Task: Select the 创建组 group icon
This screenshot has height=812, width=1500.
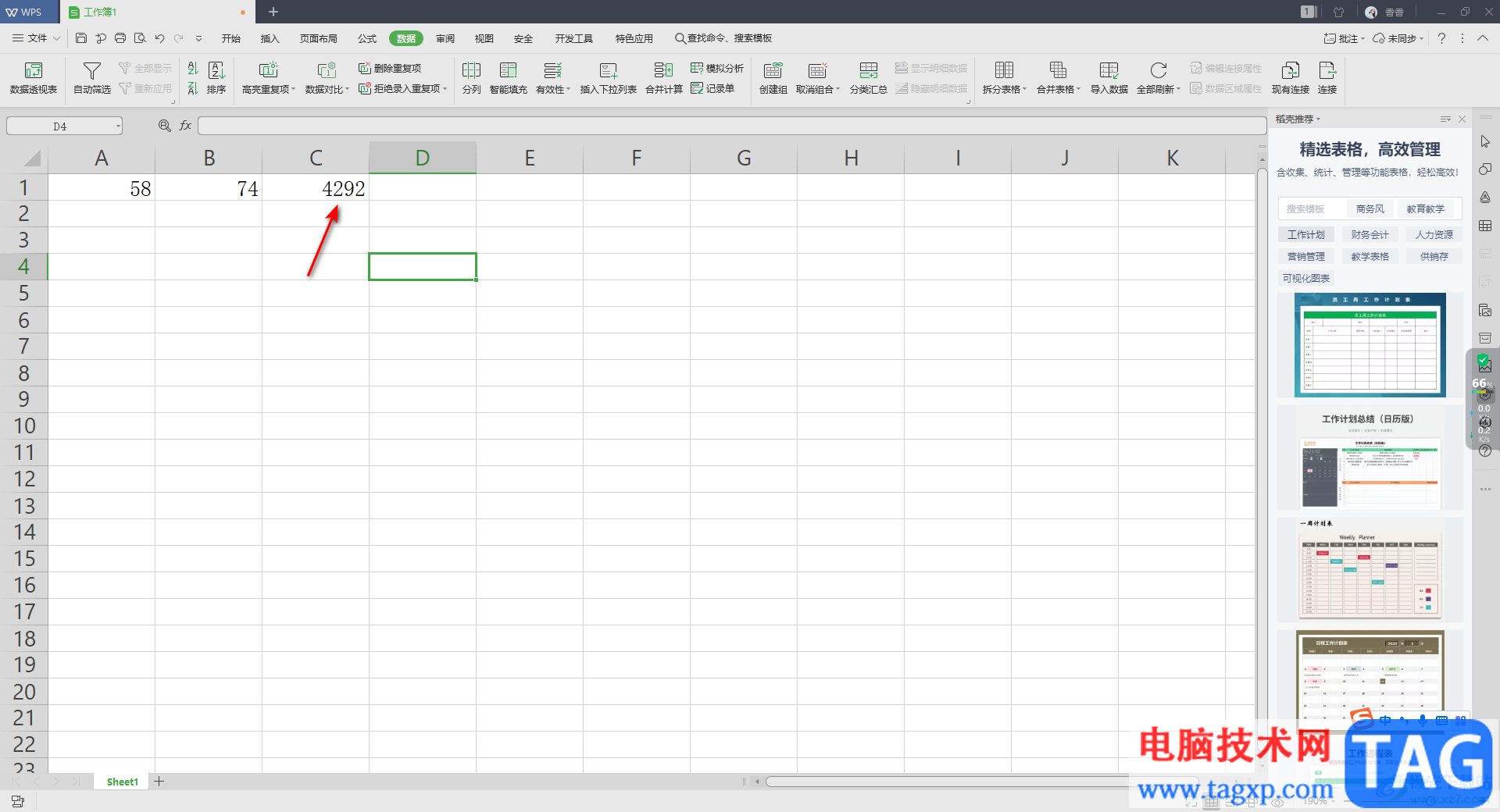Action: click(773, 78)
